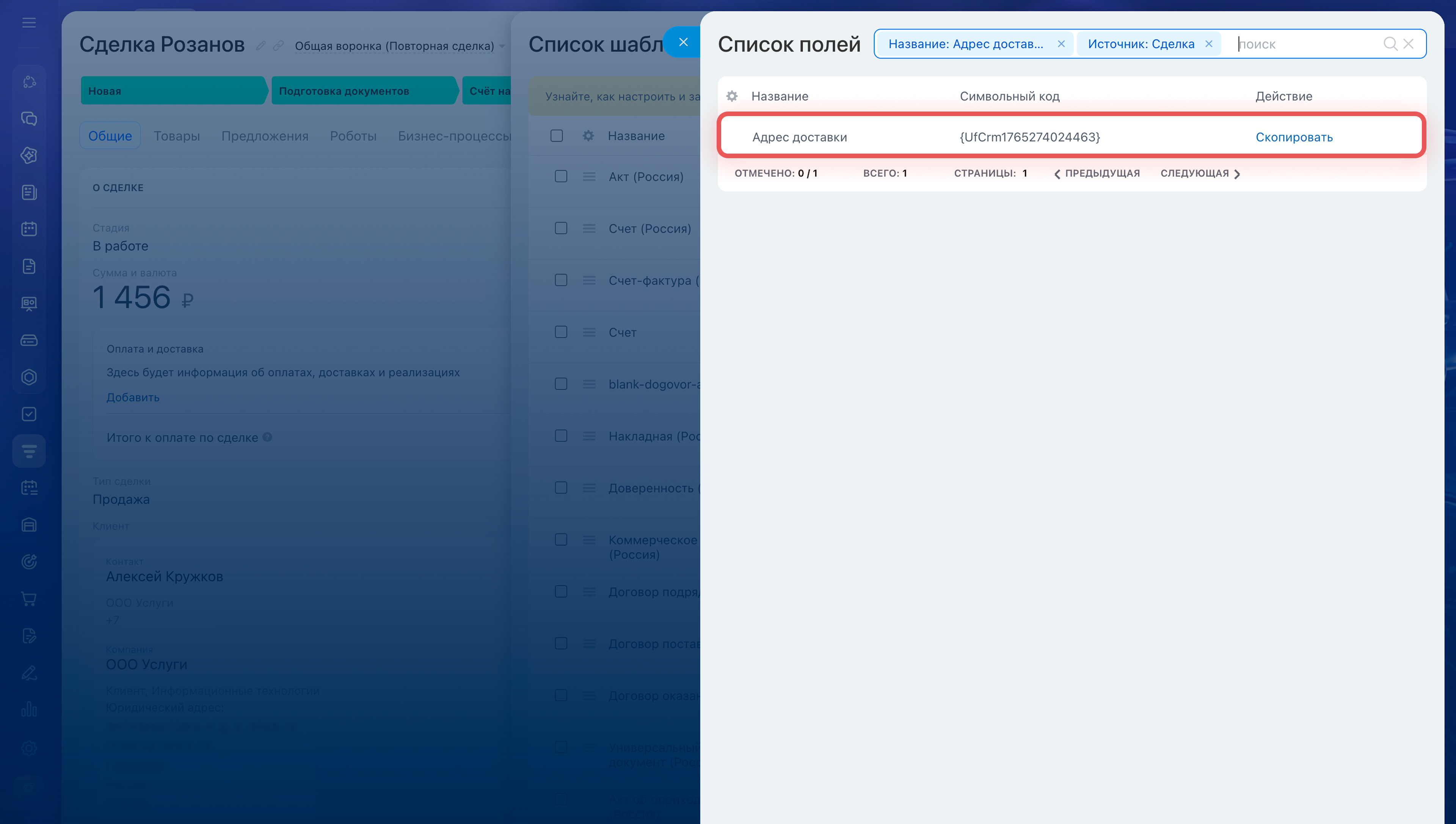Click the magnifier search icon in Список полей
This screenshot has width=1456, height=824.
(1390, 44)
